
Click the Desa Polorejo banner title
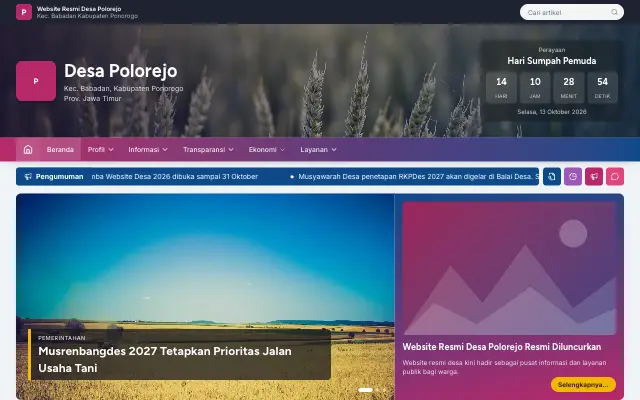tap(120, 71)
